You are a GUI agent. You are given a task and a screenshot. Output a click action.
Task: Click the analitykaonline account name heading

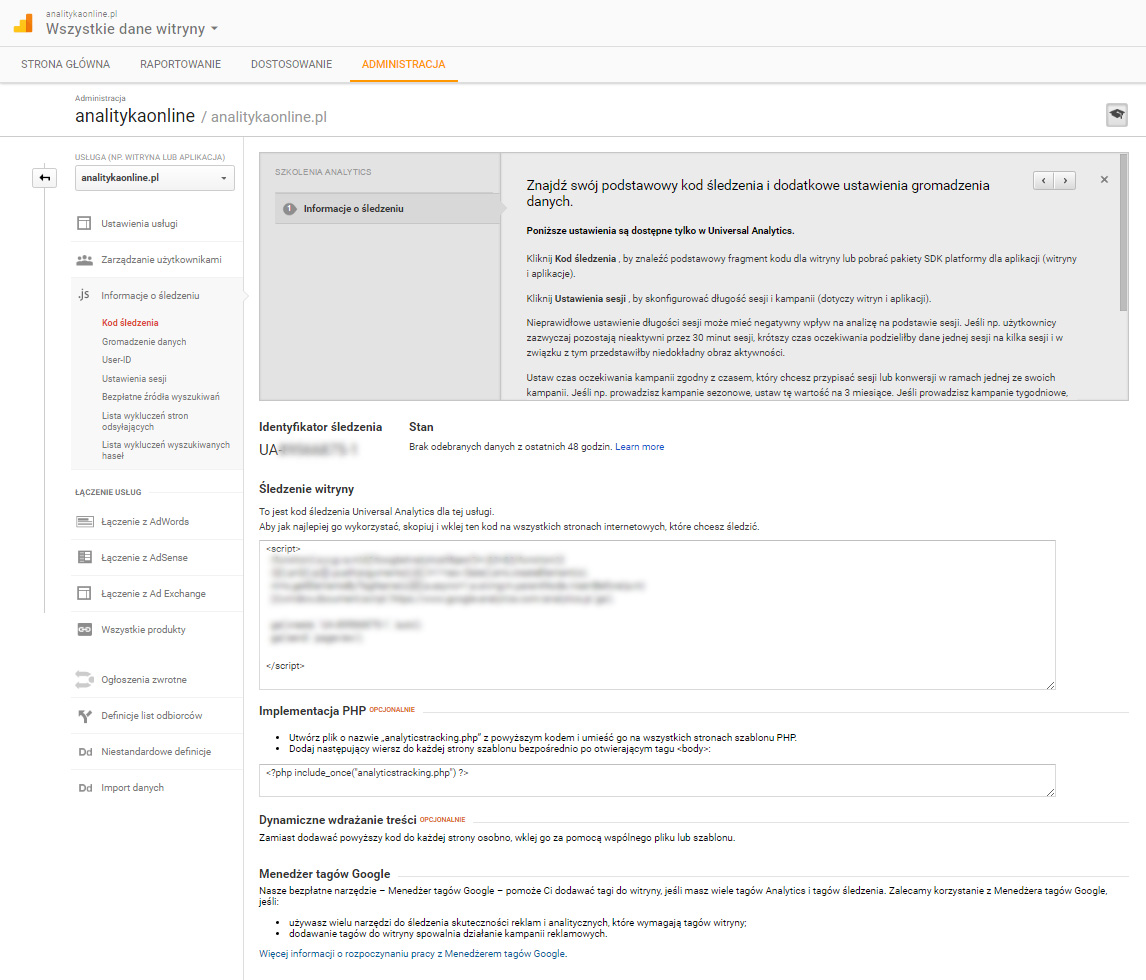(x=135, y=115)
